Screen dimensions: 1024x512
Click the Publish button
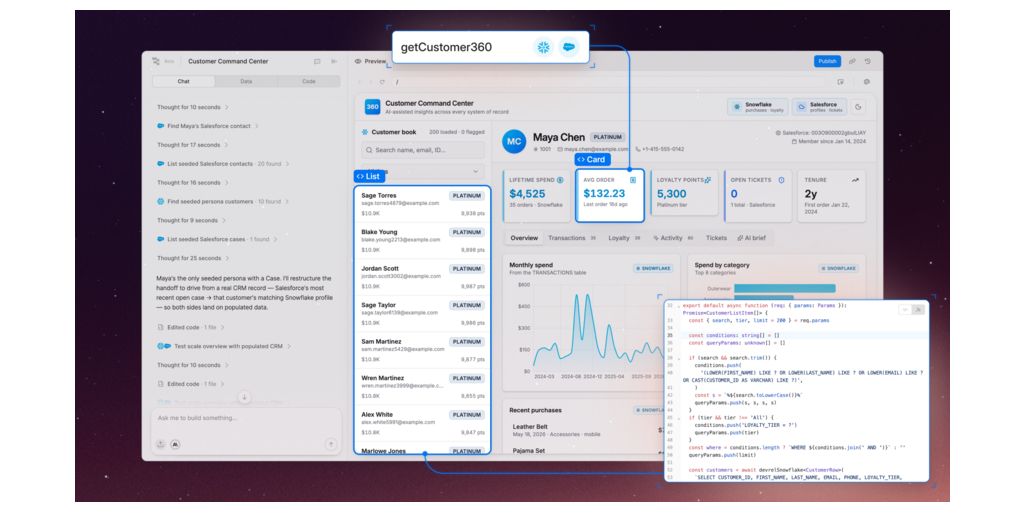(x=827, y=61)
